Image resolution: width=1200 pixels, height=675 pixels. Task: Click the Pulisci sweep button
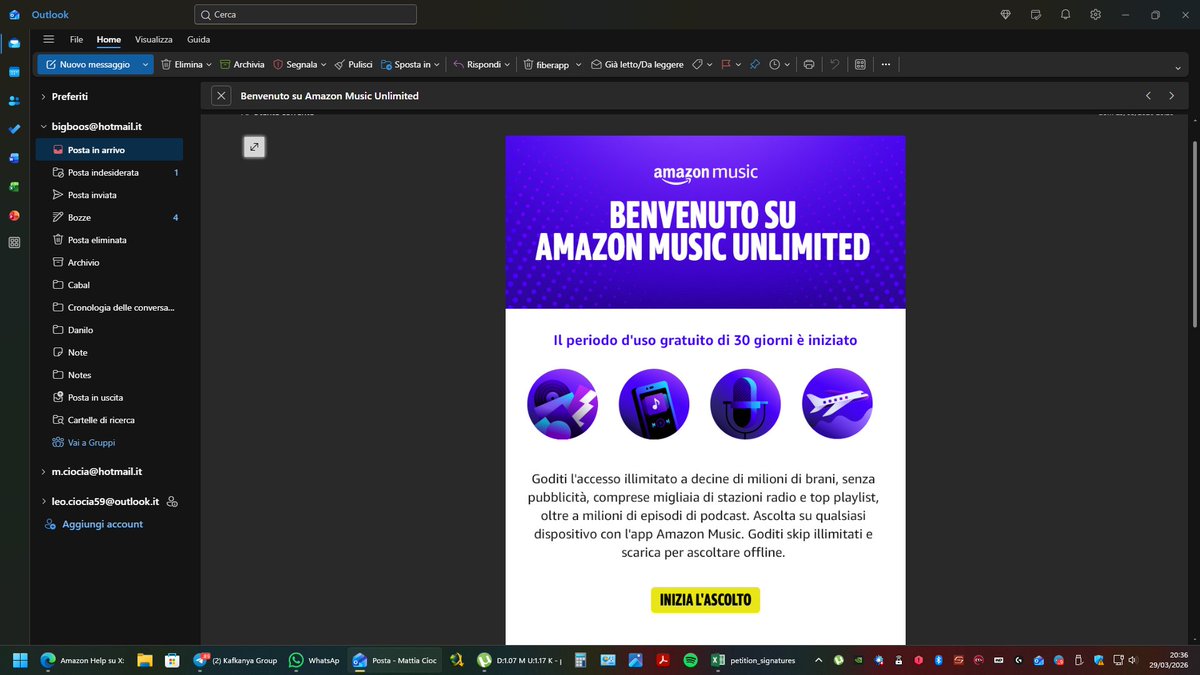click(354, 64)
